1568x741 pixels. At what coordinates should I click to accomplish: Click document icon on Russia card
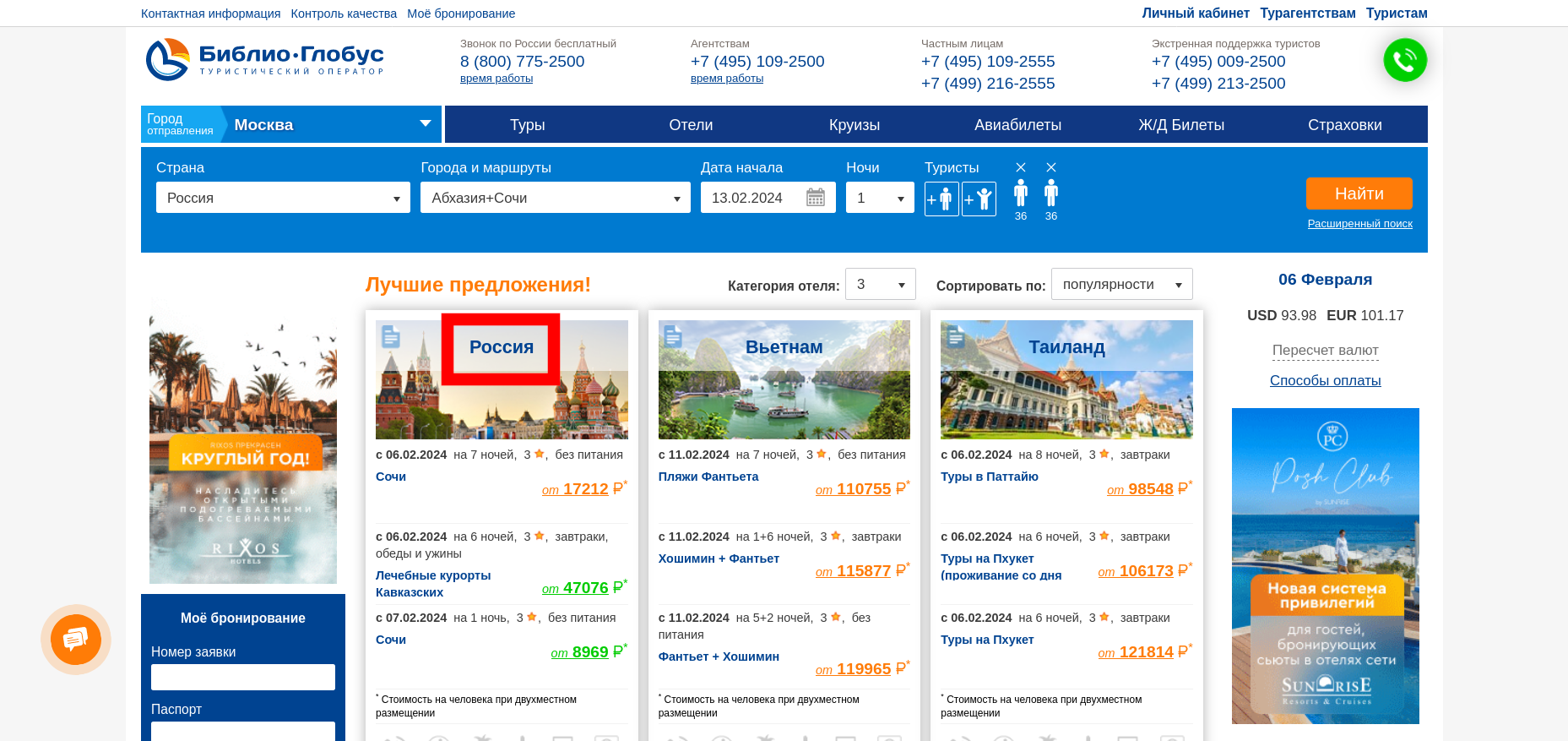(390, 336)
